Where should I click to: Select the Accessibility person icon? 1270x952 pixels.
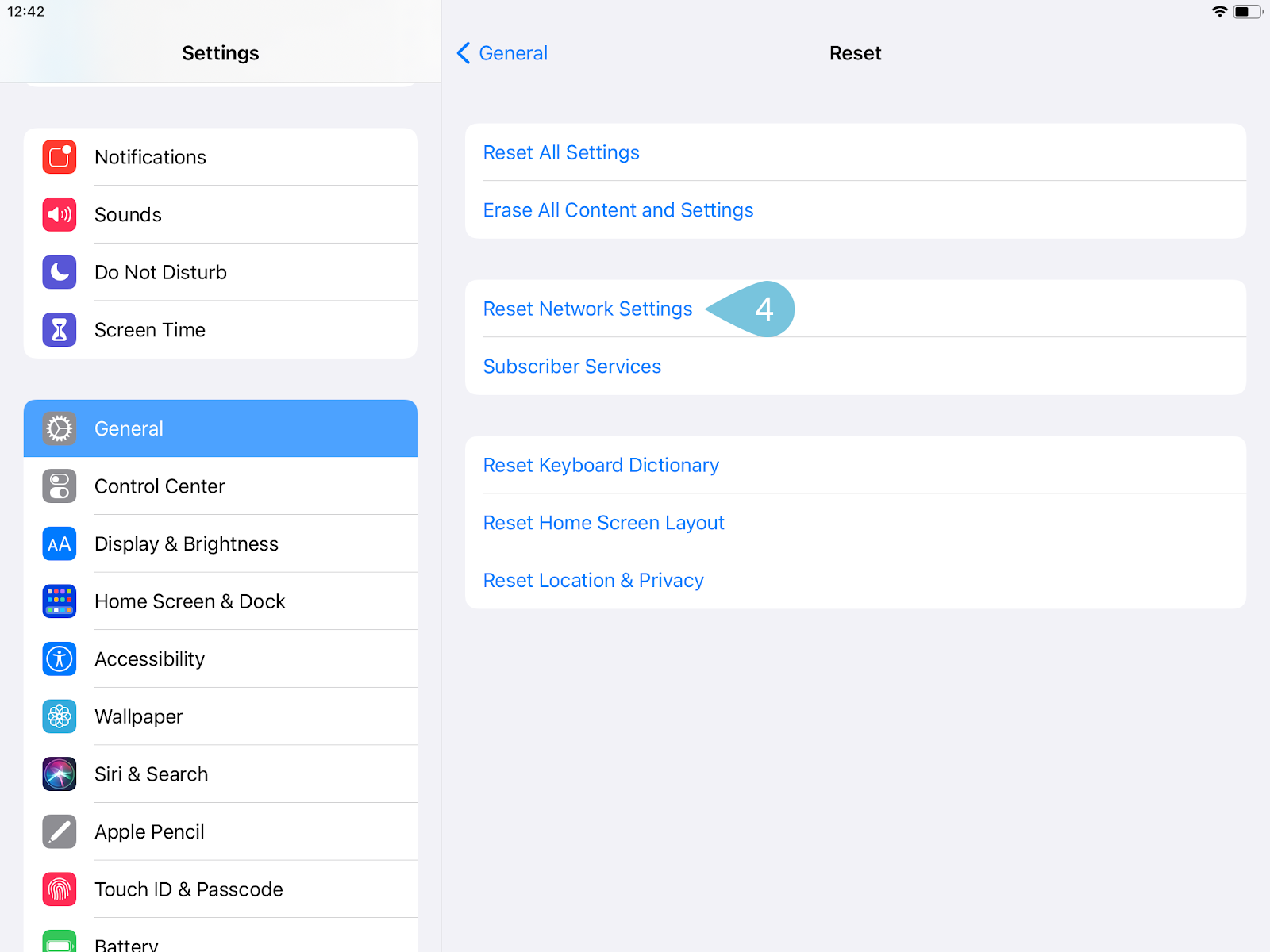pos(60,659)
